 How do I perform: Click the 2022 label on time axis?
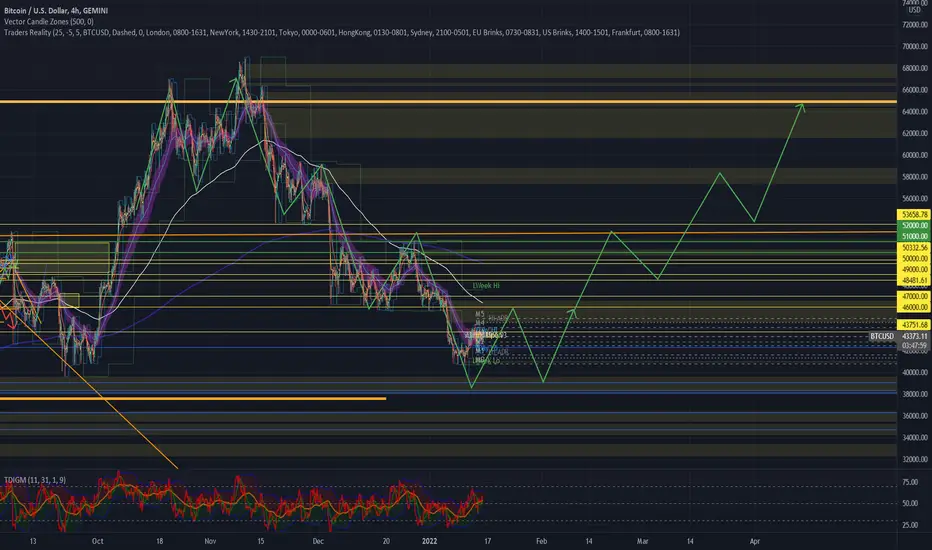click(429, 541)
